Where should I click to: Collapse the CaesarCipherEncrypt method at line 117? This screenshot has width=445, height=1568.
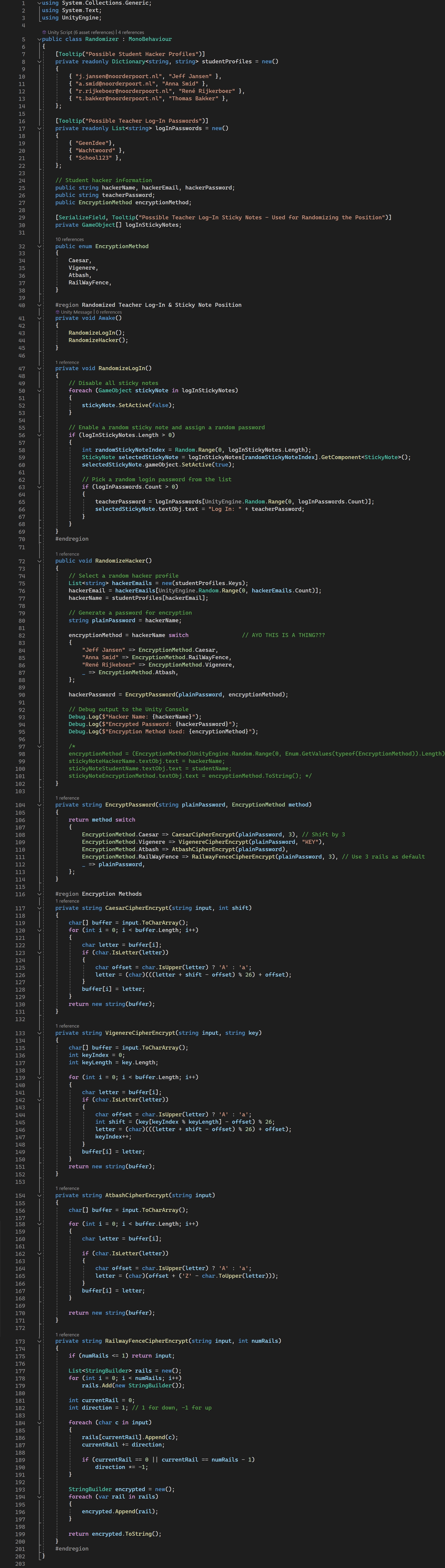(x=40, y=908)
